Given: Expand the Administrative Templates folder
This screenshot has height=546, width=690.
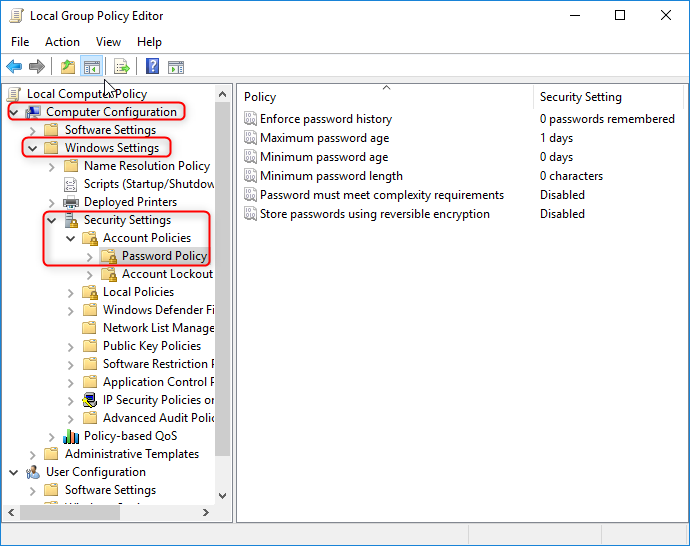Looking at the screenshot, I should pos(32,454).
